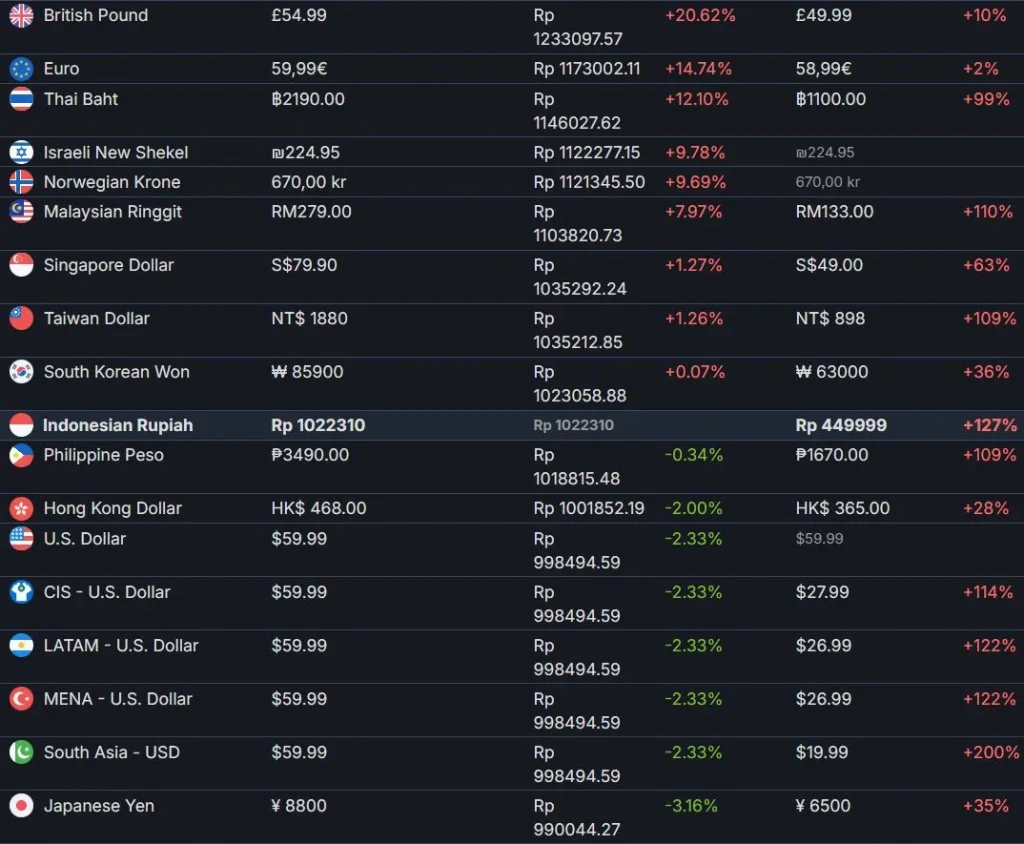Click the Israeli New Shekel flag icon

point(21,153)
